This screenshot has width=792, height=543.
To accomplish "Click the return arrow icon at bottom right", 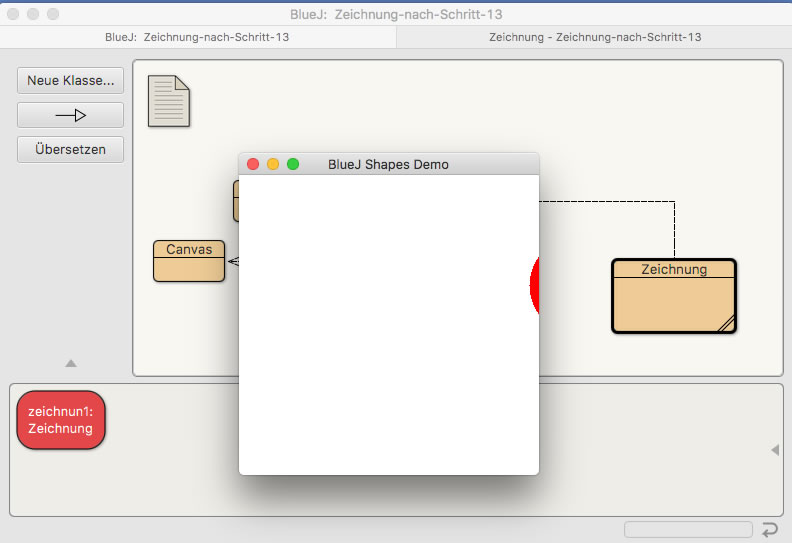I will [769, 530].
